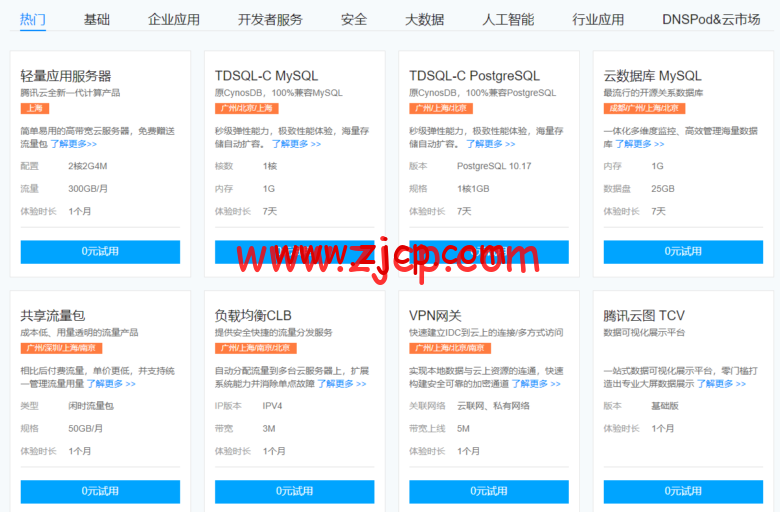This screenshot has height=512, width=780.
Task: Click 0元试用 for 腾讯云图 TCV
Action: 683,492
